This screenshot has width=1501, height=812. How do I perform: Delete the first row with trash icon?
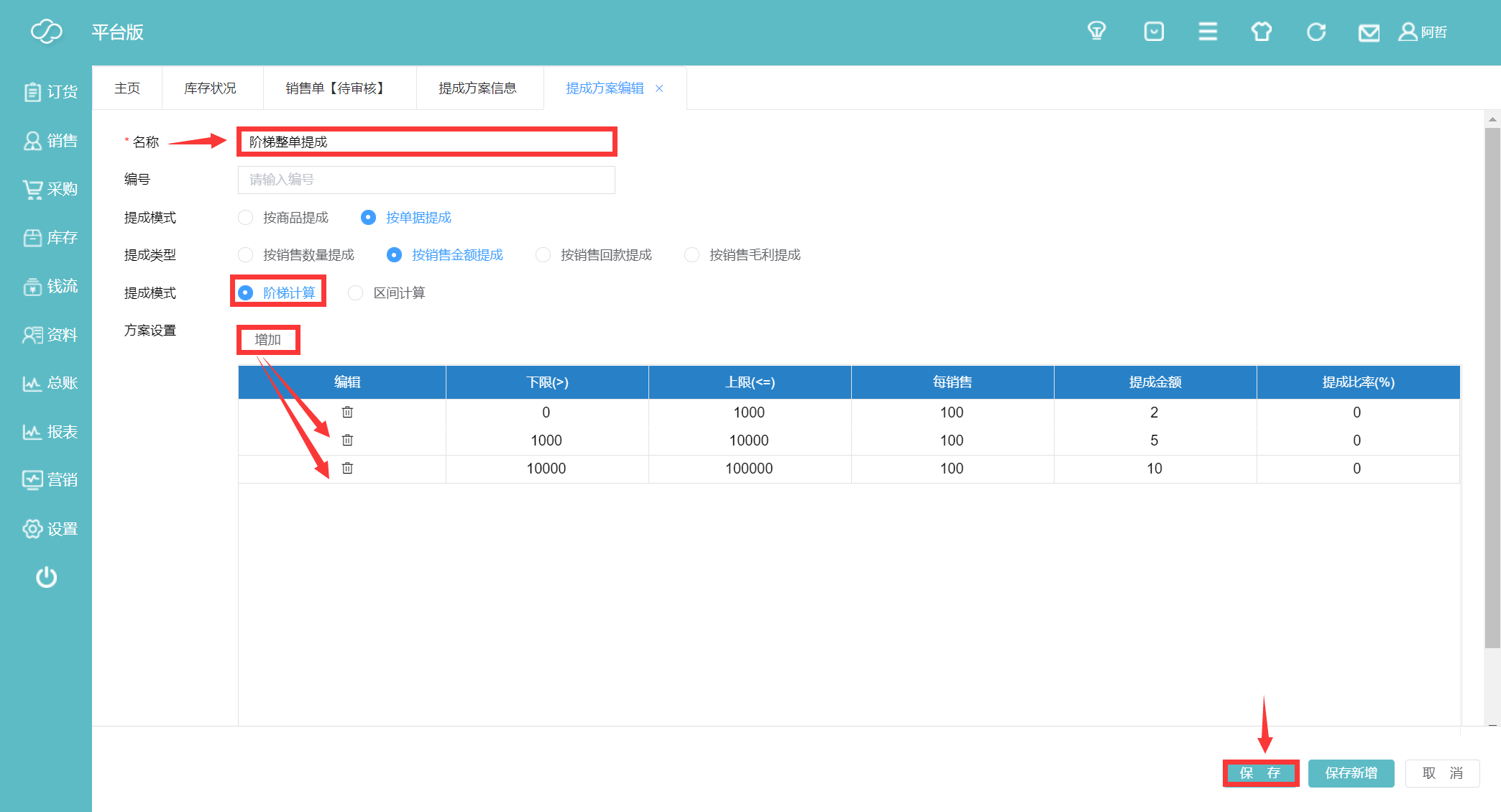[347, 412]
